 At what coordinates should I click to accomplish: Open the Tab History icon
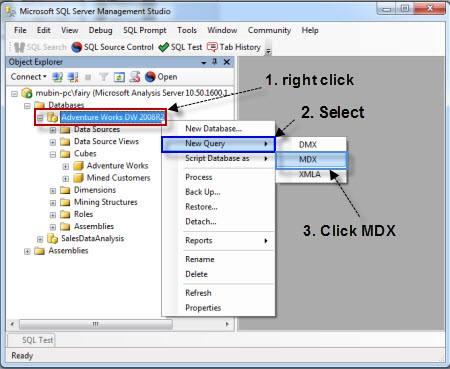[x=212, y=47]
